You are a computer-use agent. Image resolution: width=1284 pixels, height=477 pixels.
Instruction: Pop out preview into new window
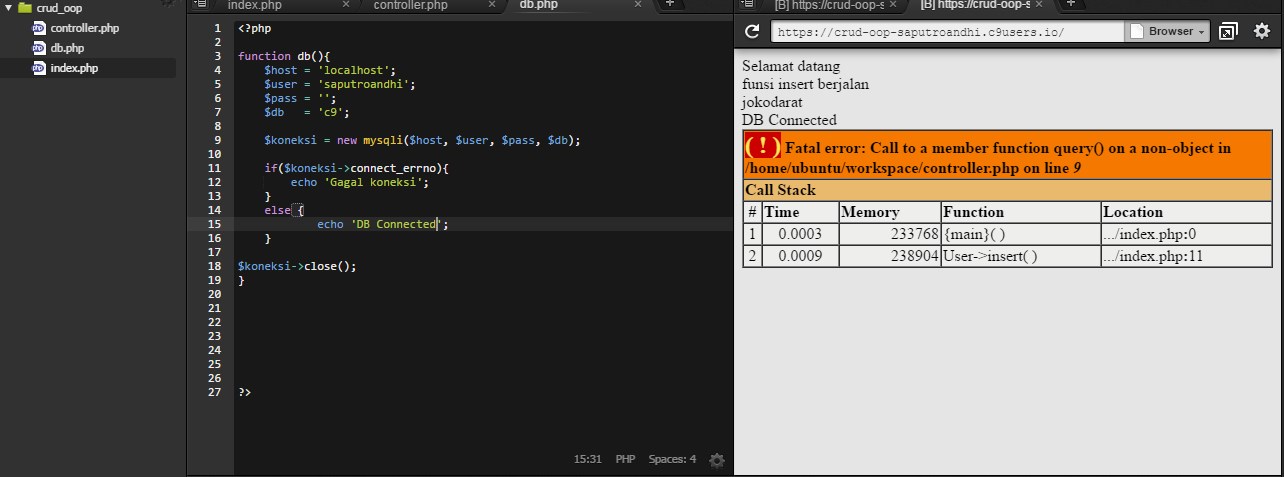coord(1228,31)
